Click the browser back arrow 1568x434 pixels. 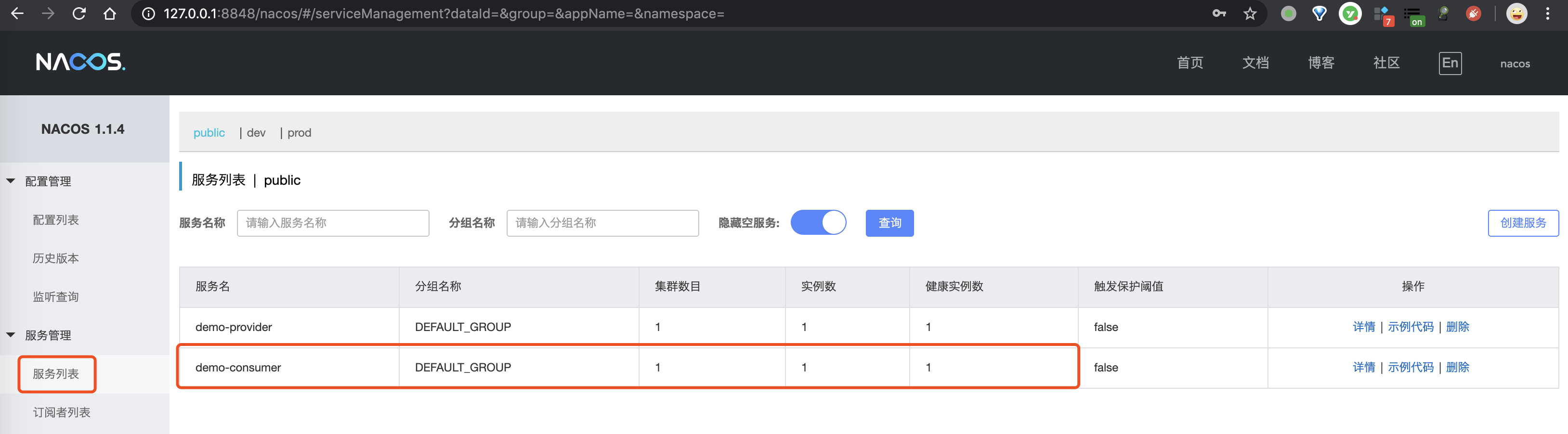tap(17, 13)
